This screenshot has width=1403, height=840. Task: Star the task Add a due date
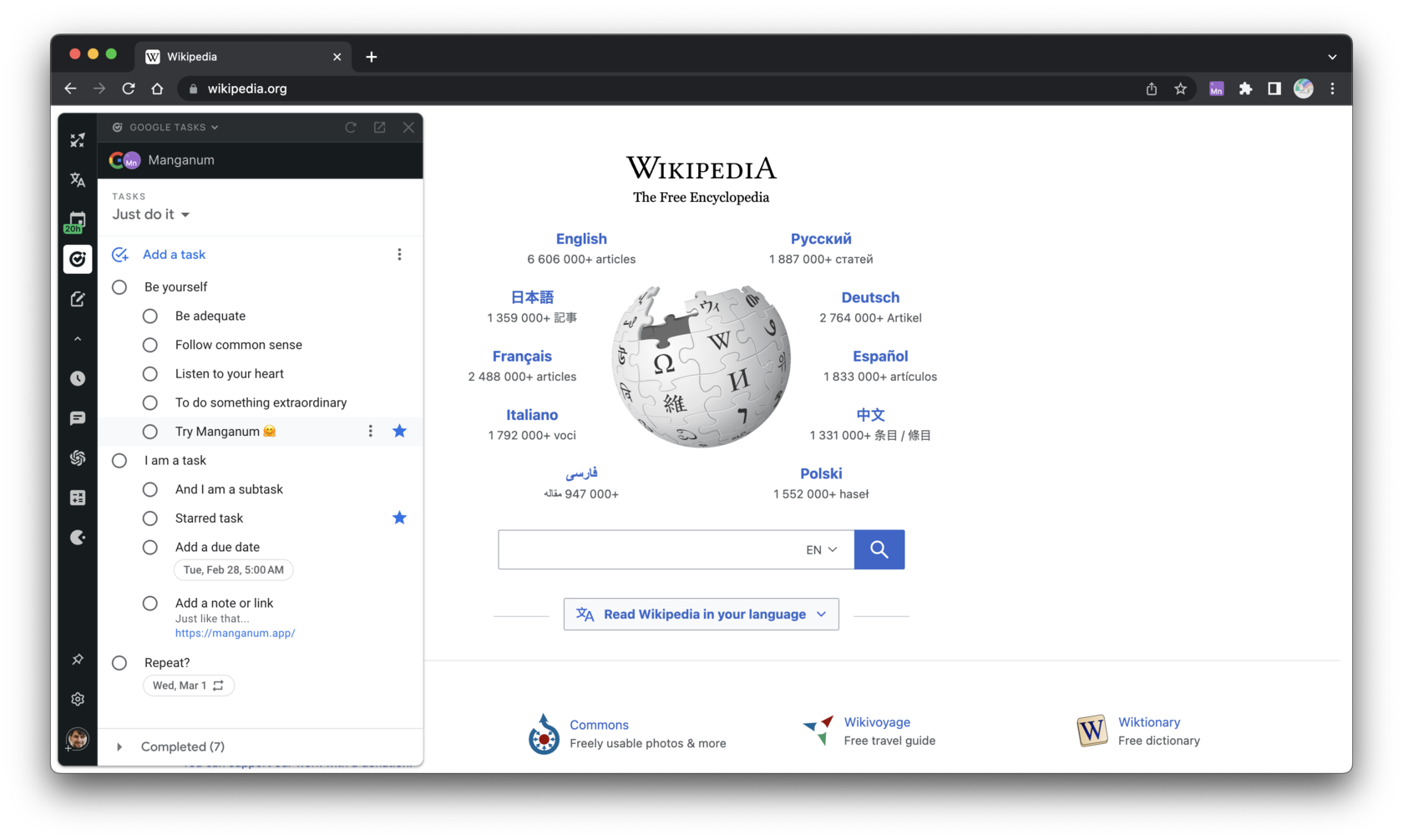pos(399,547)
